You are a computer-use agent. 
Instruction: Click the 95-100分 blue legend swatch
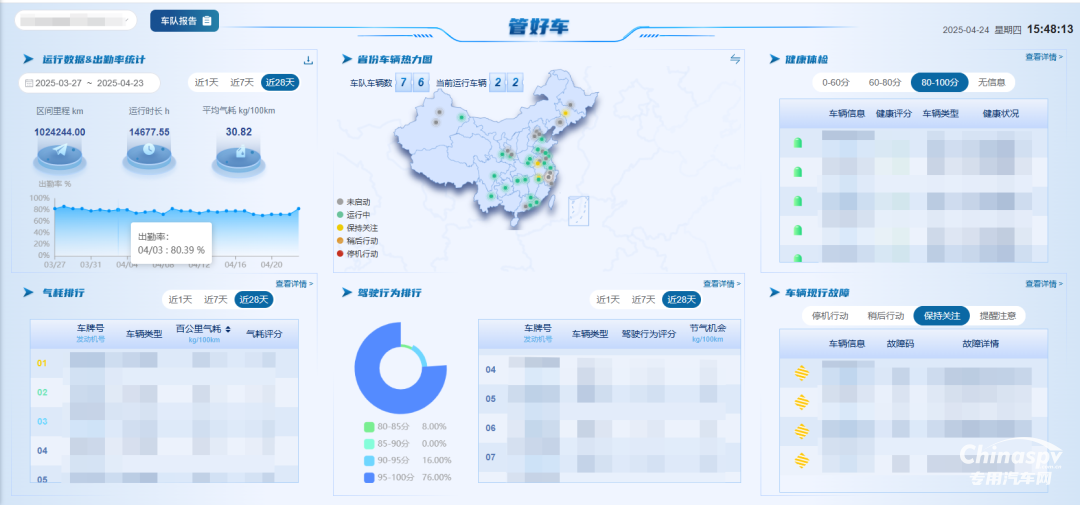click(x=369, y=477)
